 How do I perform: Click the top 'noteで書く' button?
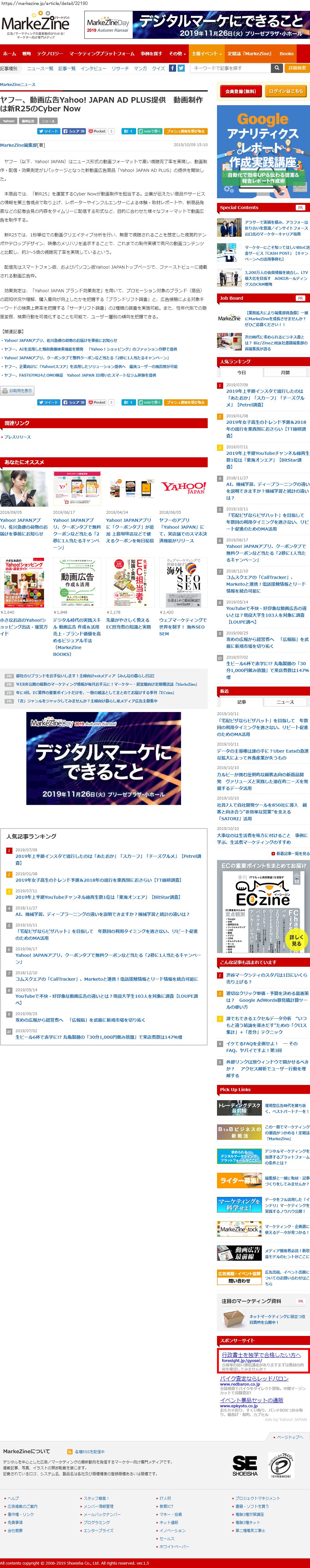[x=150, y=131]
